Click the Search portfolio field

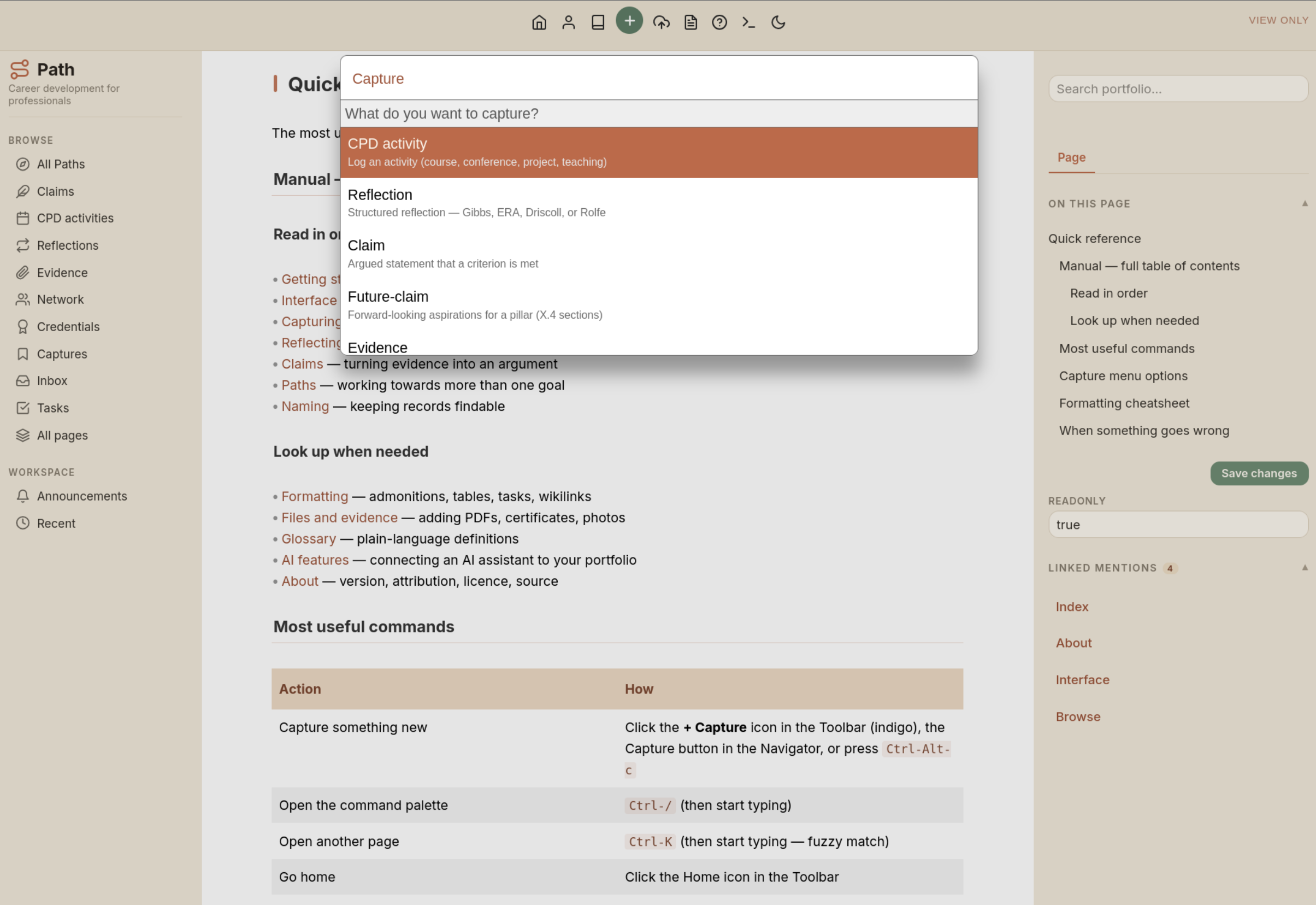(x=1178, y=89)
